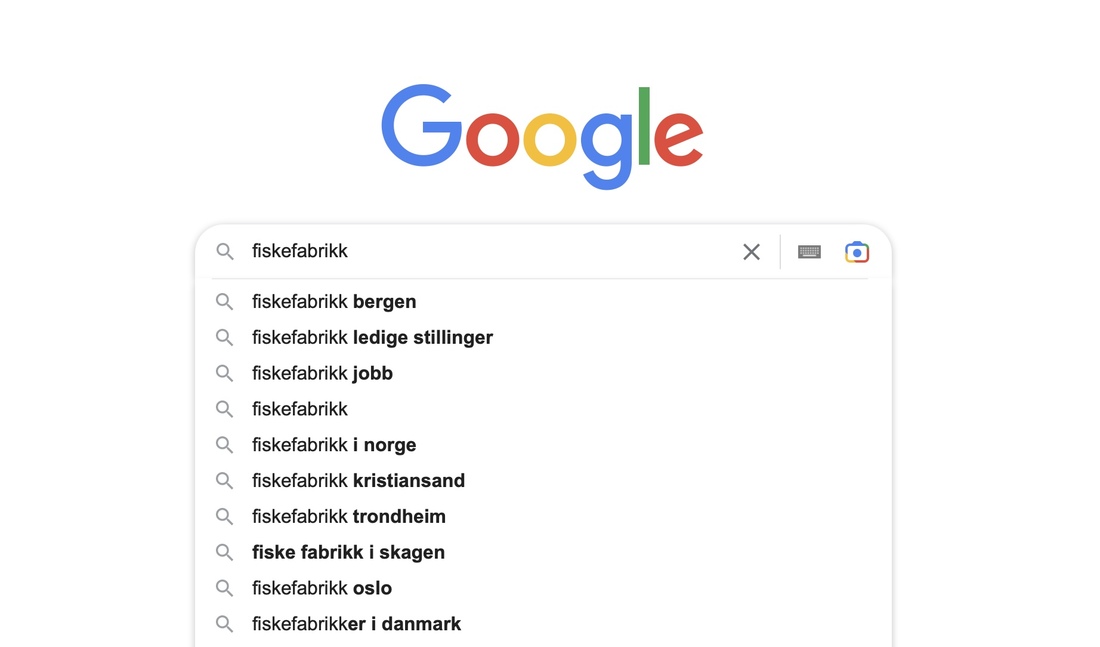Click the search icon beside 'fiskefabrikk bergen'
This screenshot has height=647, width=1100.
click(225, 302)
